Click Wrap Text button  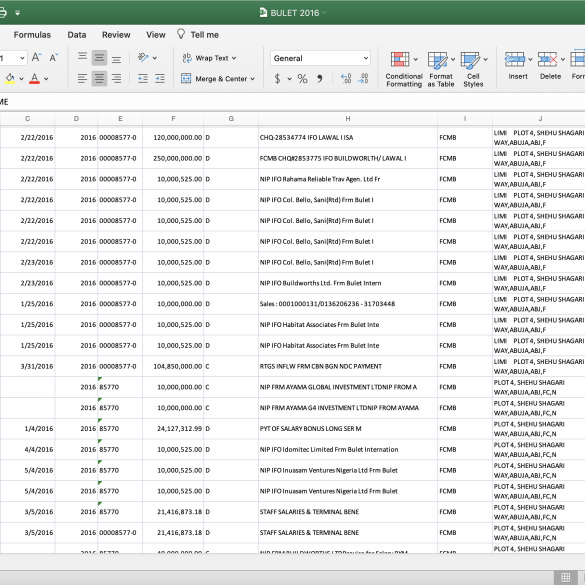[x=205, y=58]
